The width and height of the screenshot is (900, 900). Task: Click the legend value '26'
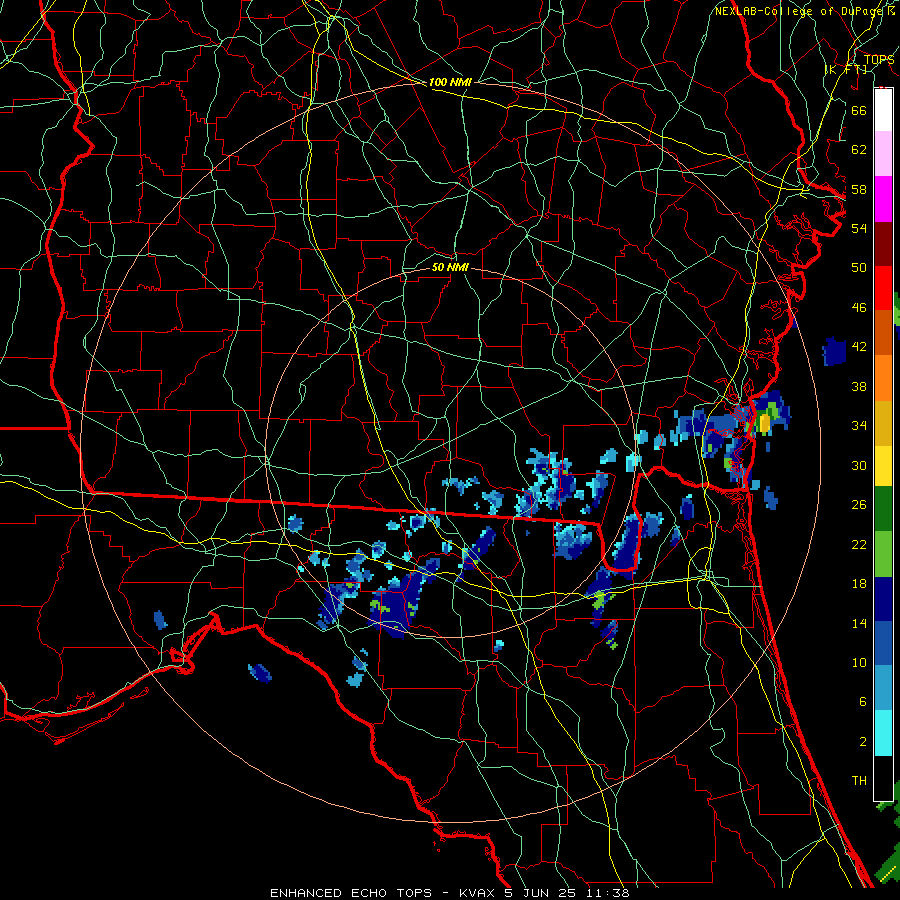(x=859, y=505)
